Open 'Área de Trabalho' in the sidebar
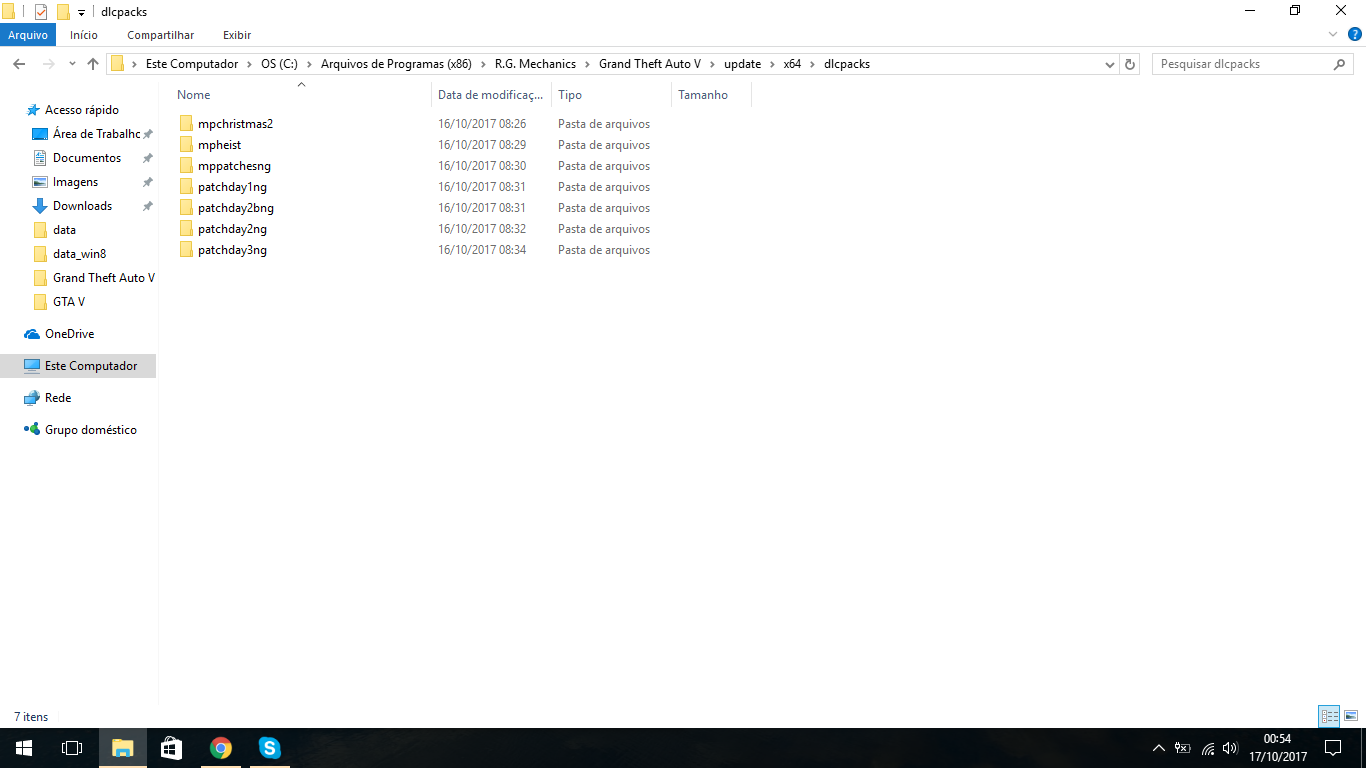This screenshot has height=768, width=1366. pos(96,134)
